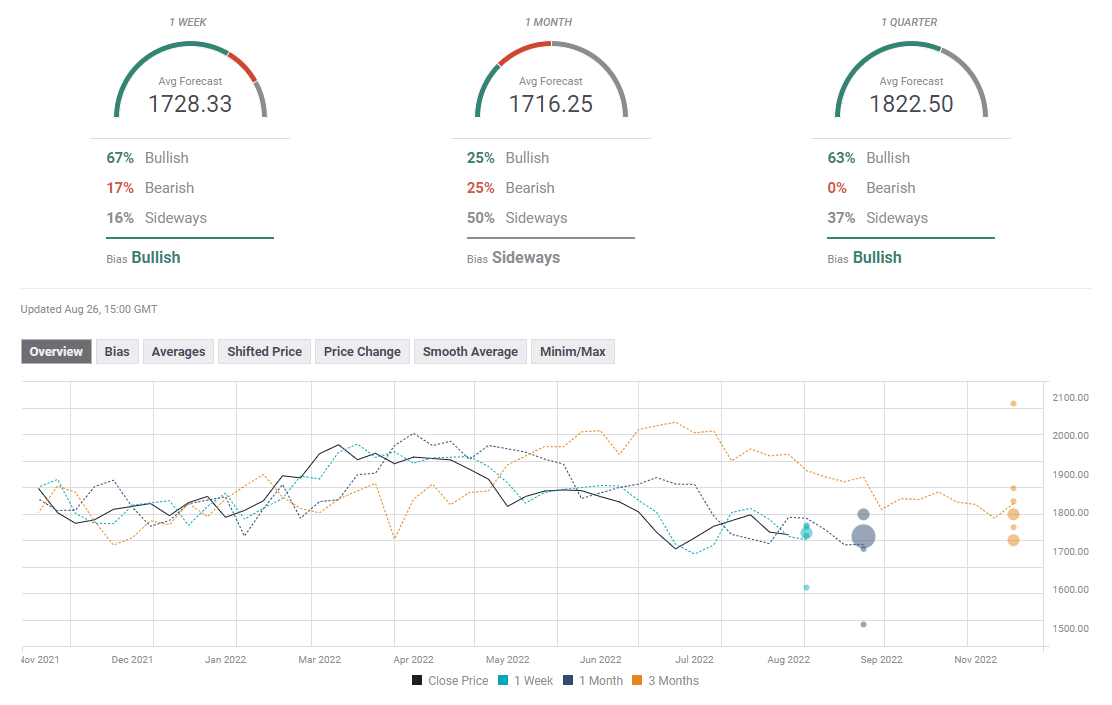The image size is (1112, 705).
Task: Select the Averages tab
Action: tap(178, 352)
